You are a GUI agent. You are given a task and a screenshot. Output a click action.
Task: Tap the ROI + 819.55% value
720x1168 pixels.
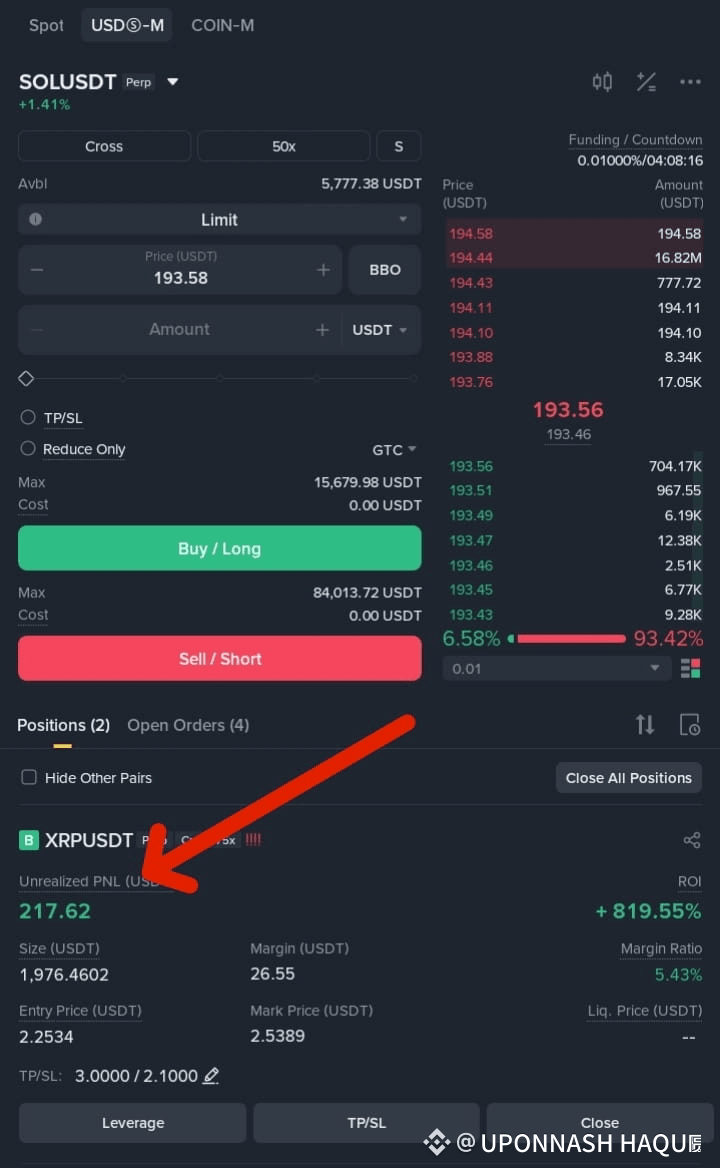pos(648,911)
